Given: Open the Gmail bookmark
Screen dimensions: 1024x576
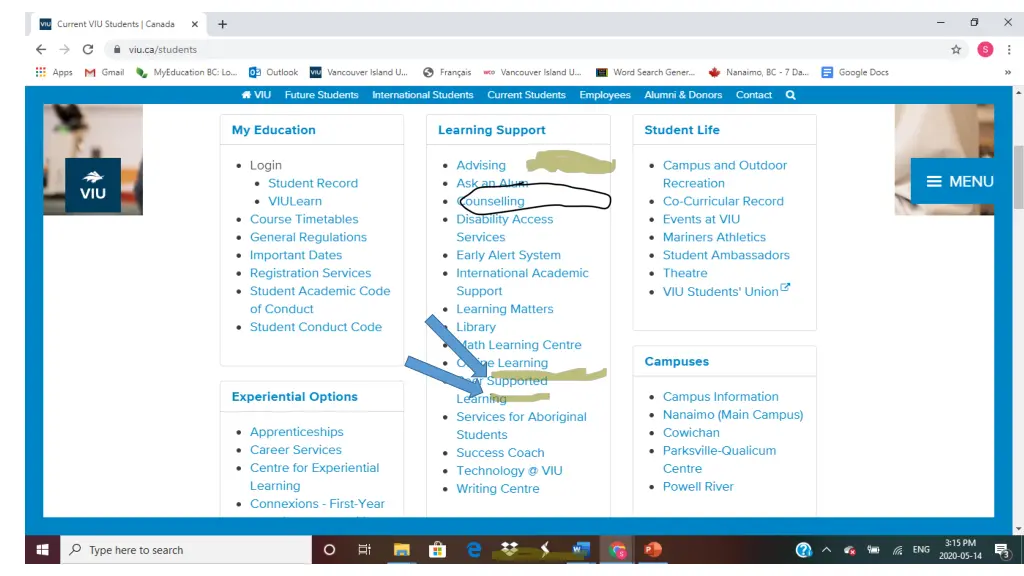Looking at the screenshot, I should [x=104, y=72].
